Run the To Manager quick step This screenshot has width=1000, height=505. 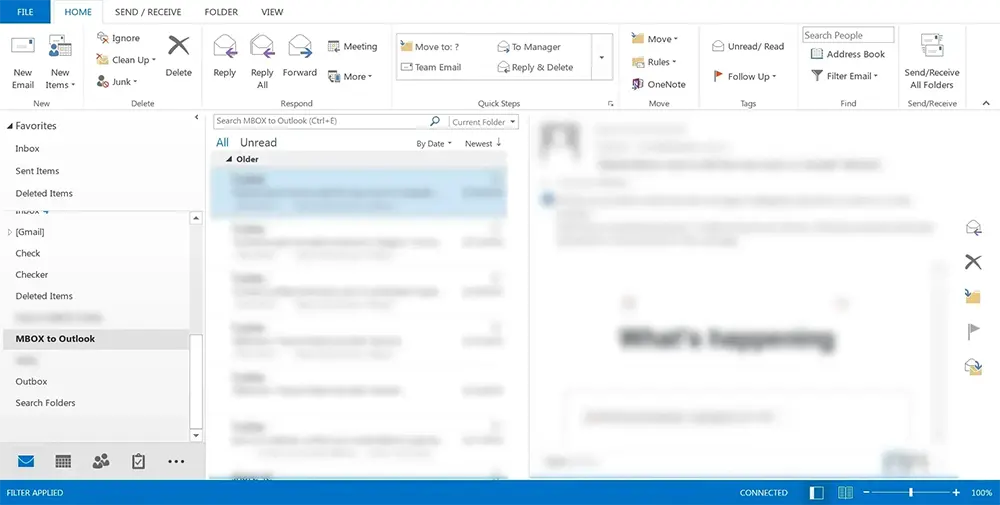pyautogui.click(x=529, y=47)
